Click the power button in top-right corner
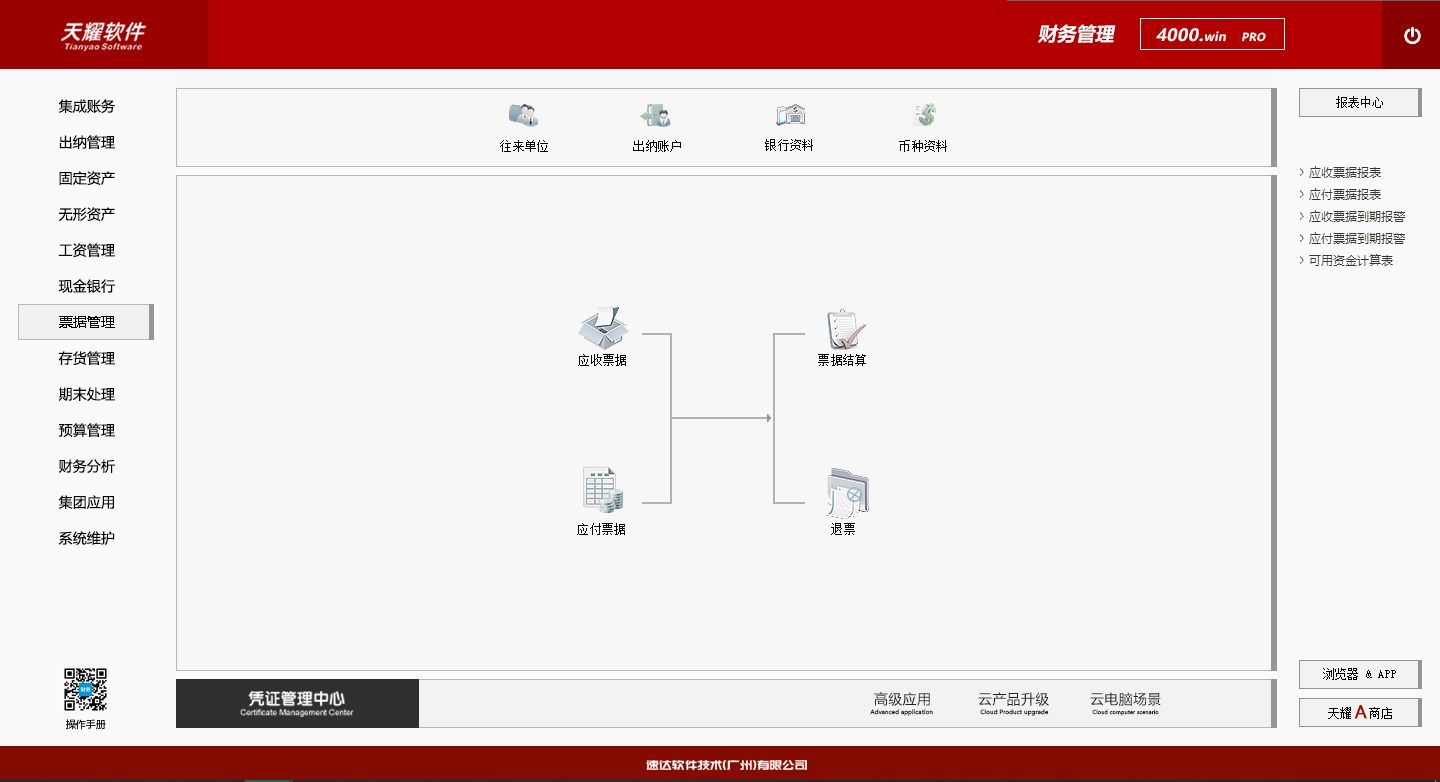Screen dimensions: 1440x782 [1412, 36]
